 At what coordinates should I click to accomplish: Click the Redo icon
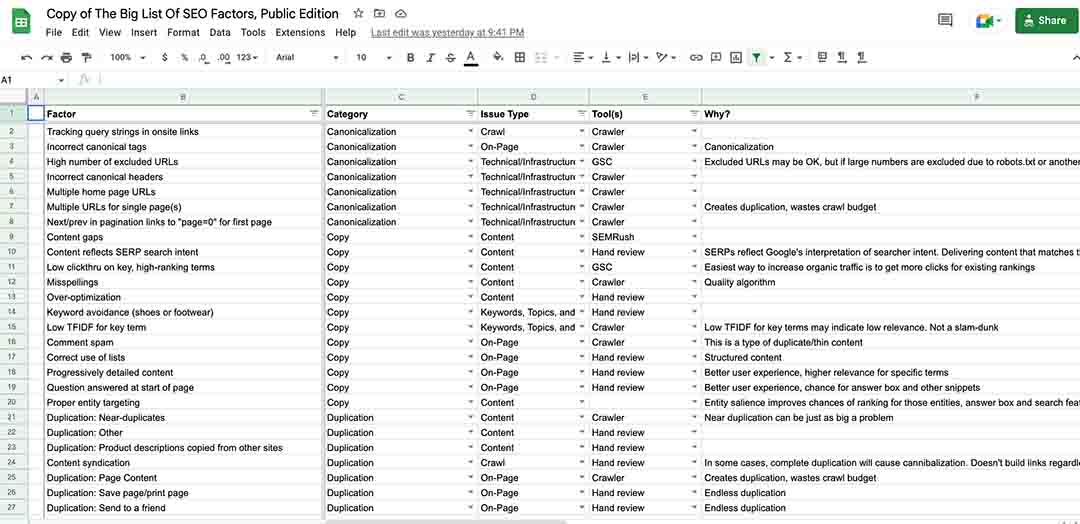(47, 58)
